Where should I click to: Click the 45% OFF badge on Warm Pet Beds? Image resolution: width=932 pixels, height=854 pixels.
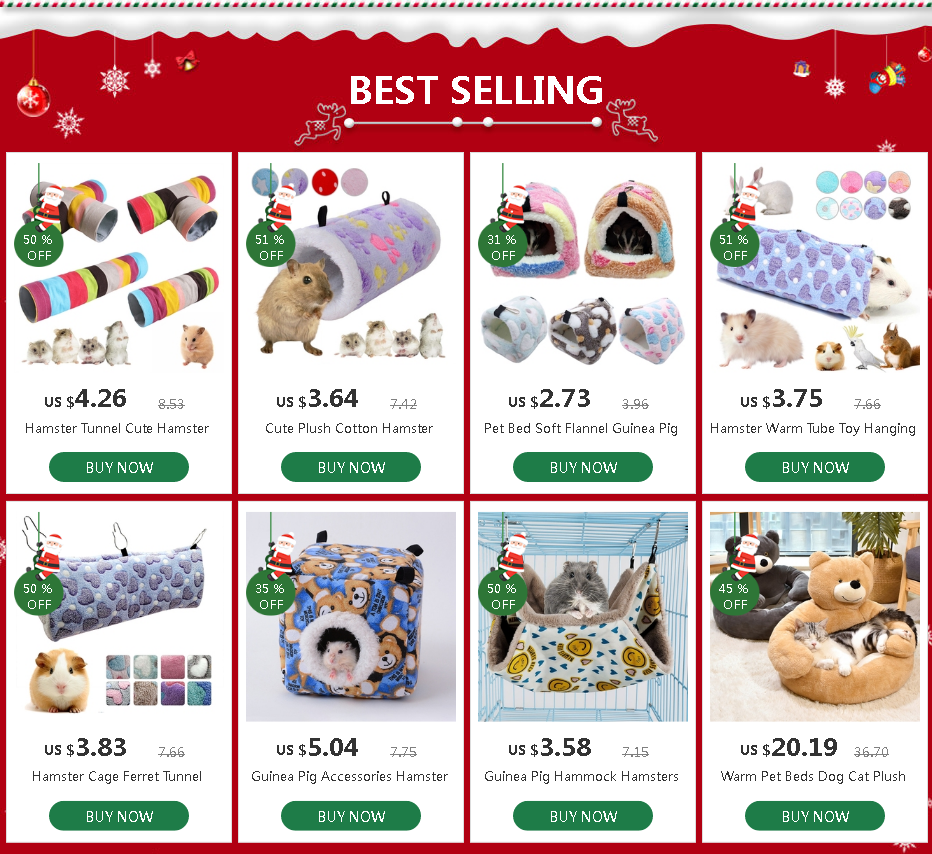coord(735,595)
